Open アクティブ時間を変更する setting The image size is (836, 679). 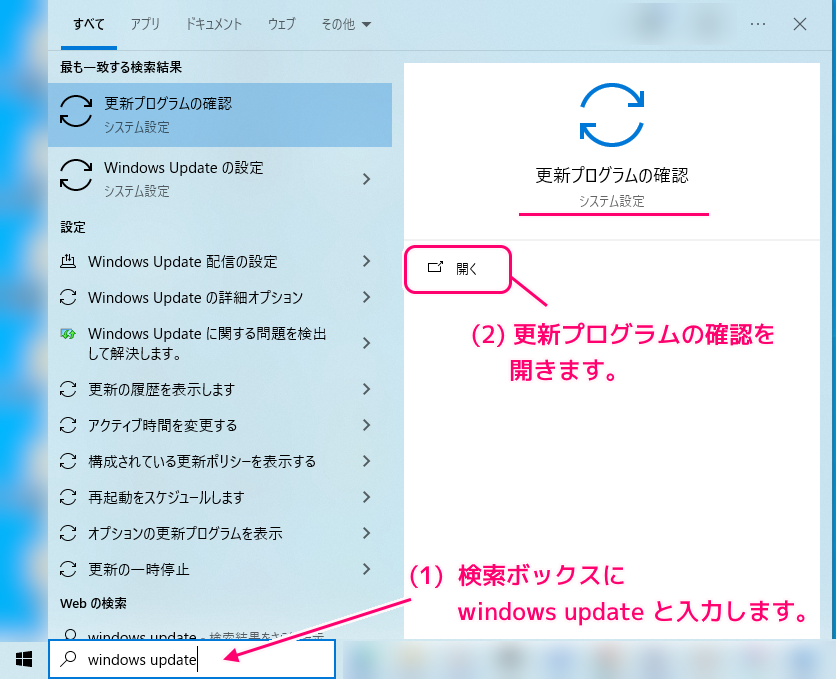[x=162, y=425]
